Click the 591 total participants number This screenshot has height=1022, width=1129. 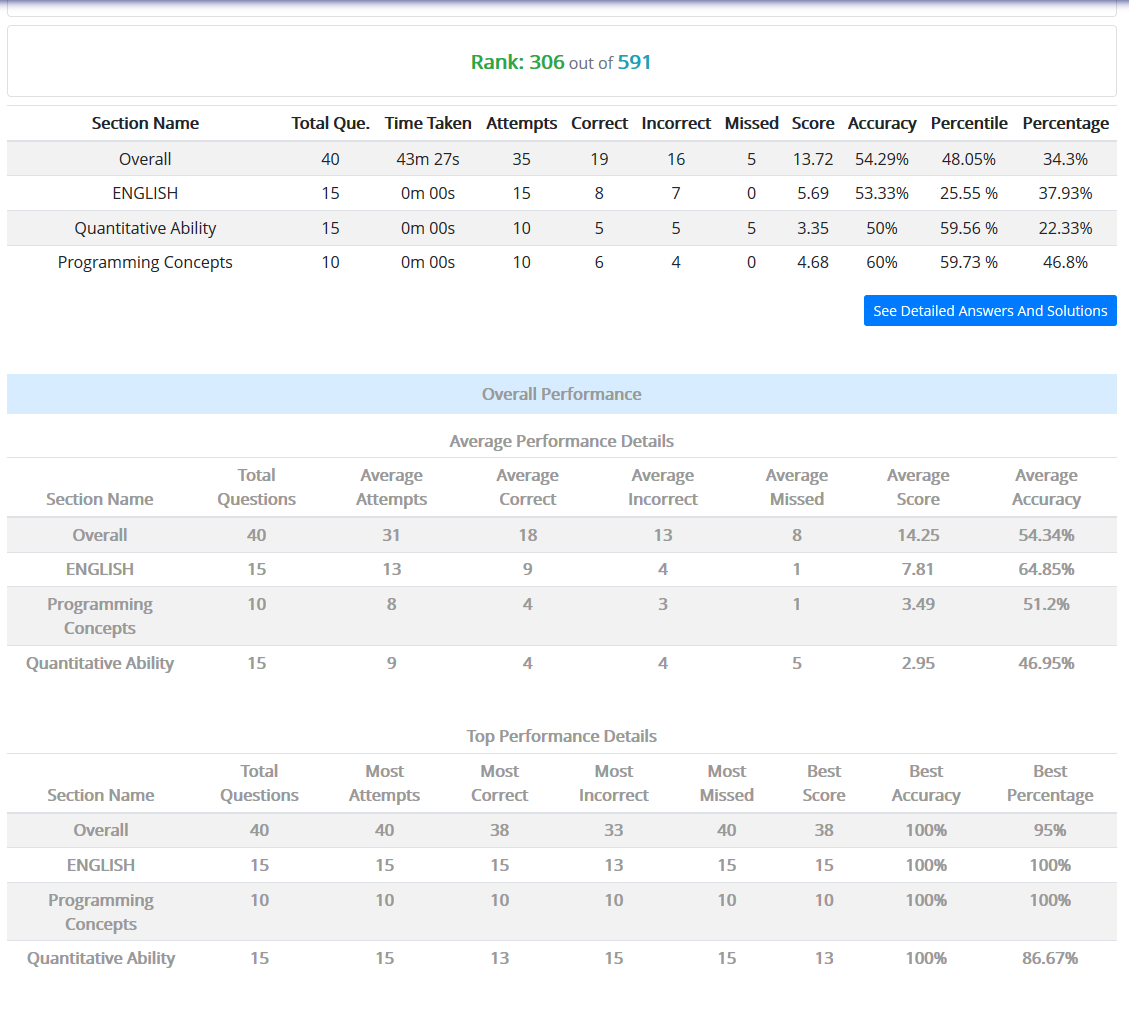tap(634, 62)
